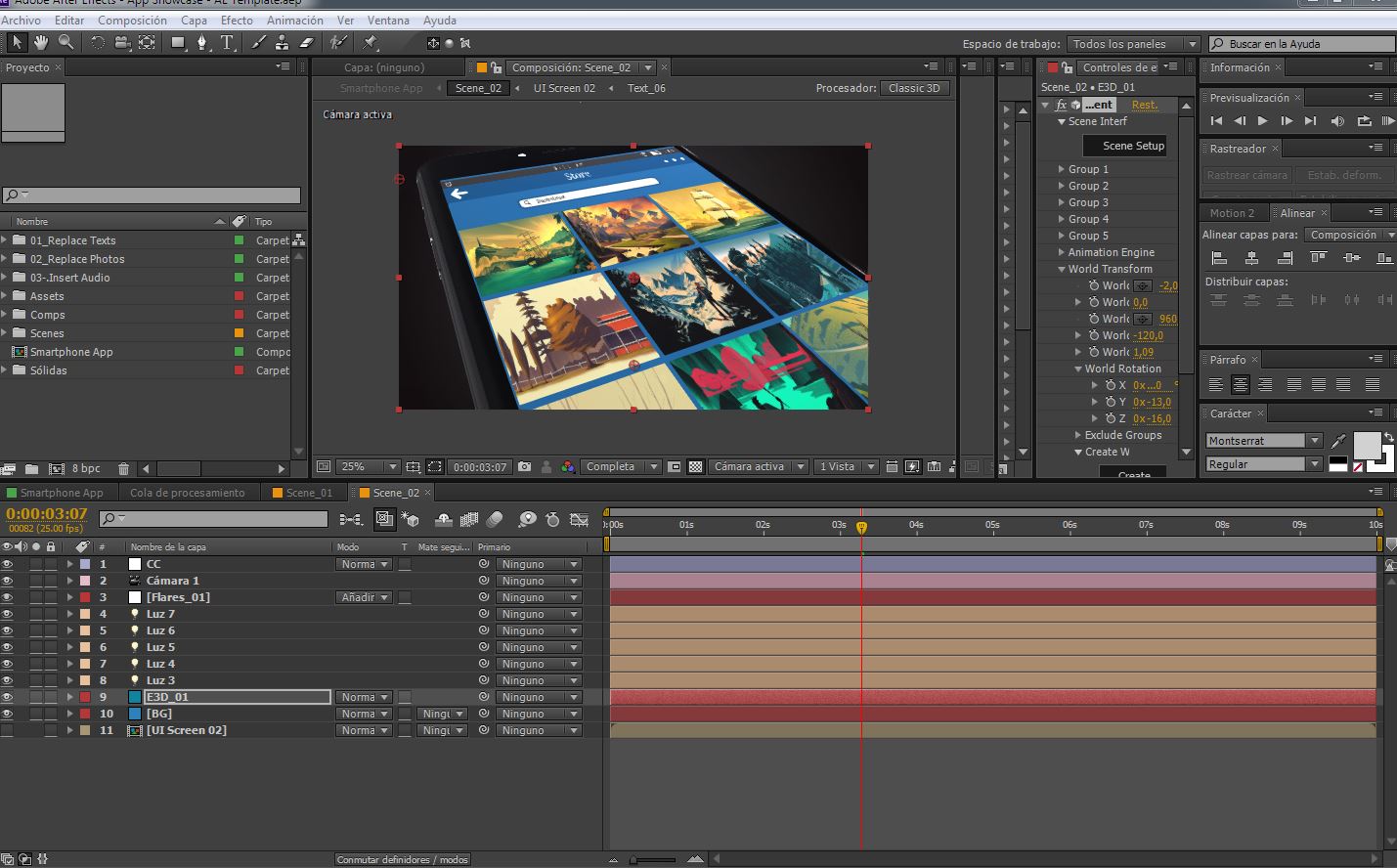Show the [UI Screen 02] layer
The height and width of the screenshot is (868, 1397).
8,730
